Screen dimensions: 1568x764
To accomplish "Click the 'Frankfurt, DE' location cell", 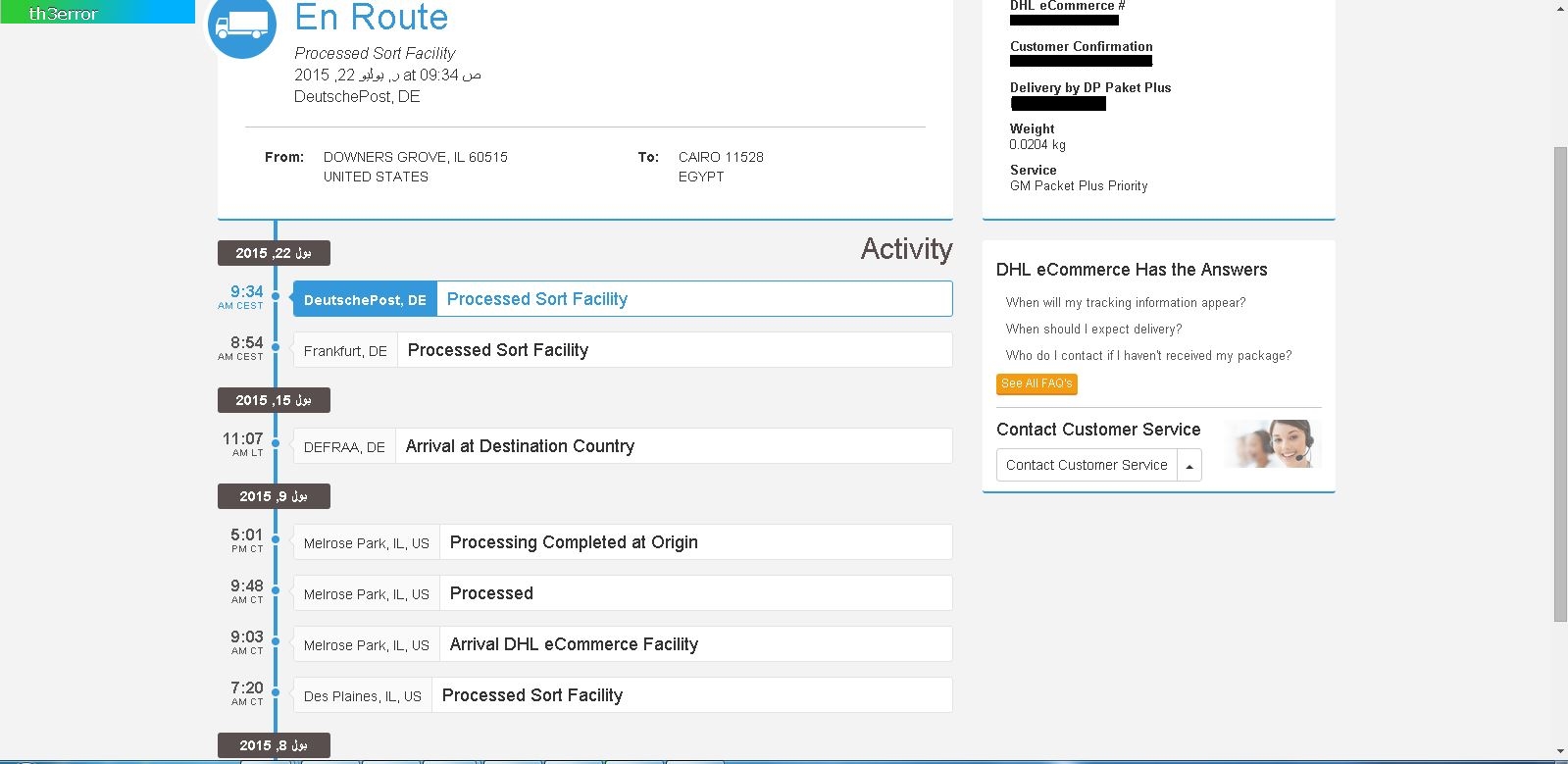I will coord(345,351).
